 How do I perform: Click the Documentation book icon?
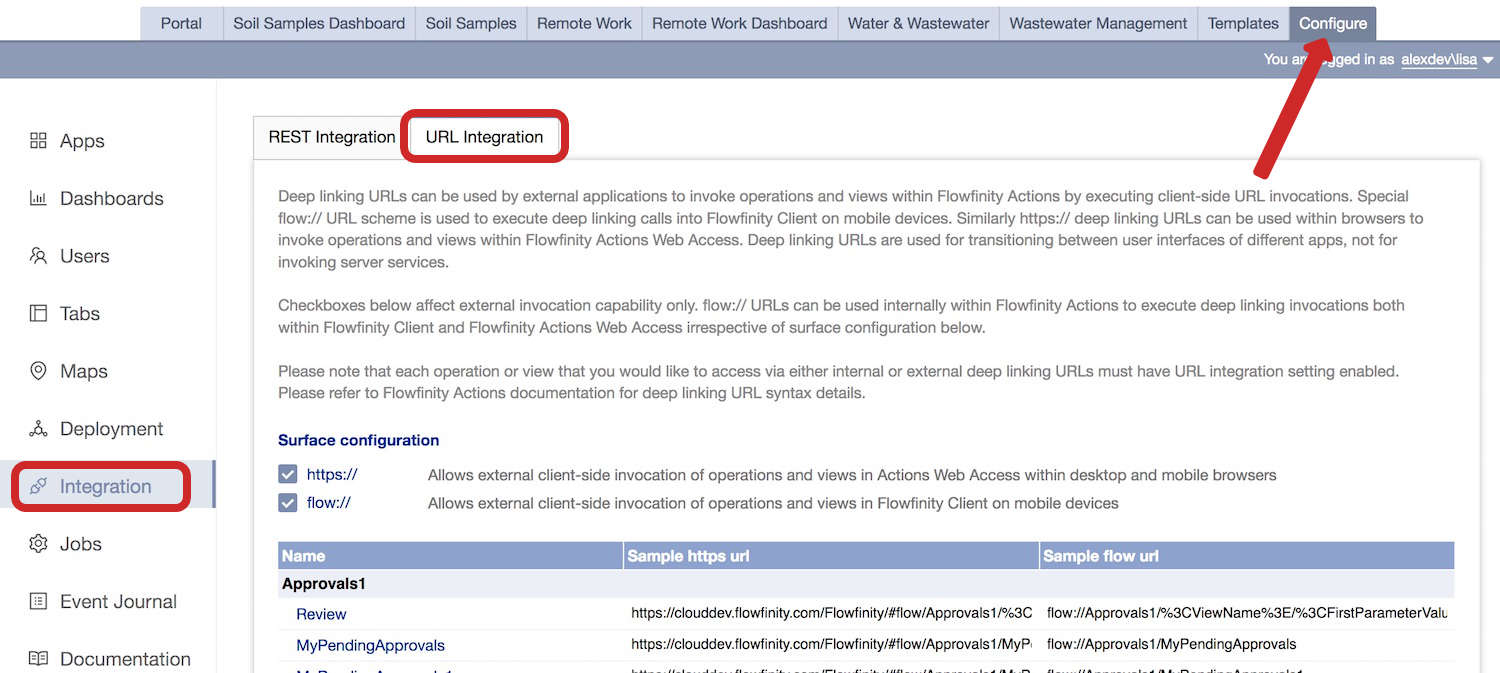pos(38,659)
